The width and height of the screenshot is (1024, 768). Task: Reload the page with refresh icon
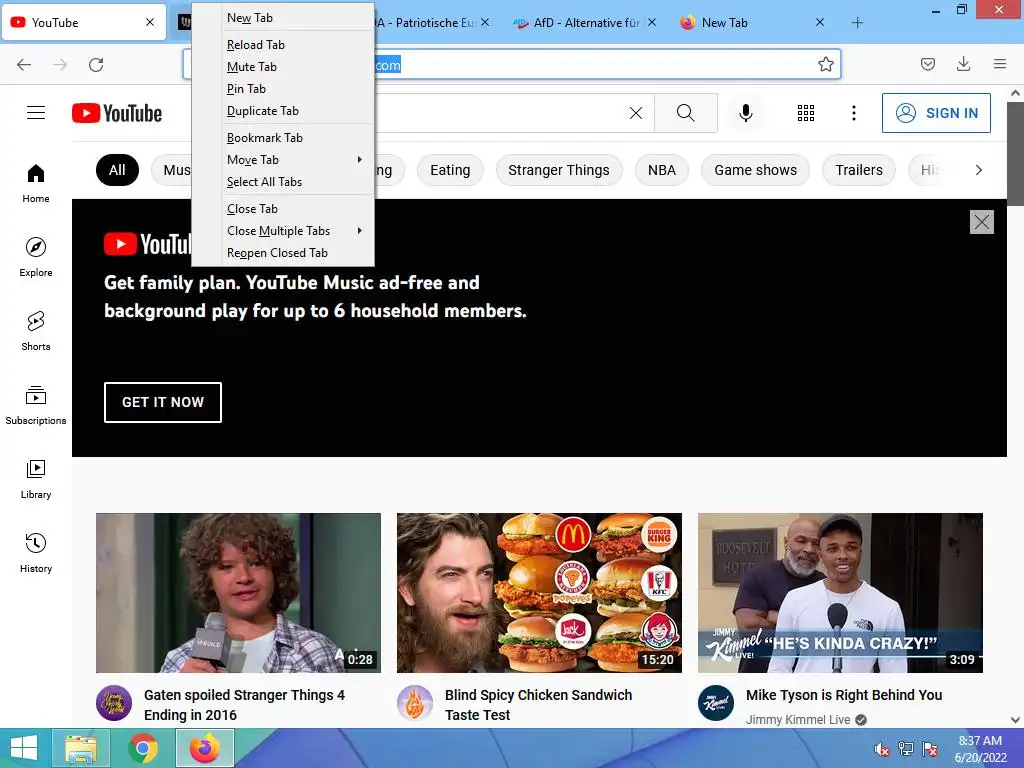pyautogui.click(x=96, y=65)
